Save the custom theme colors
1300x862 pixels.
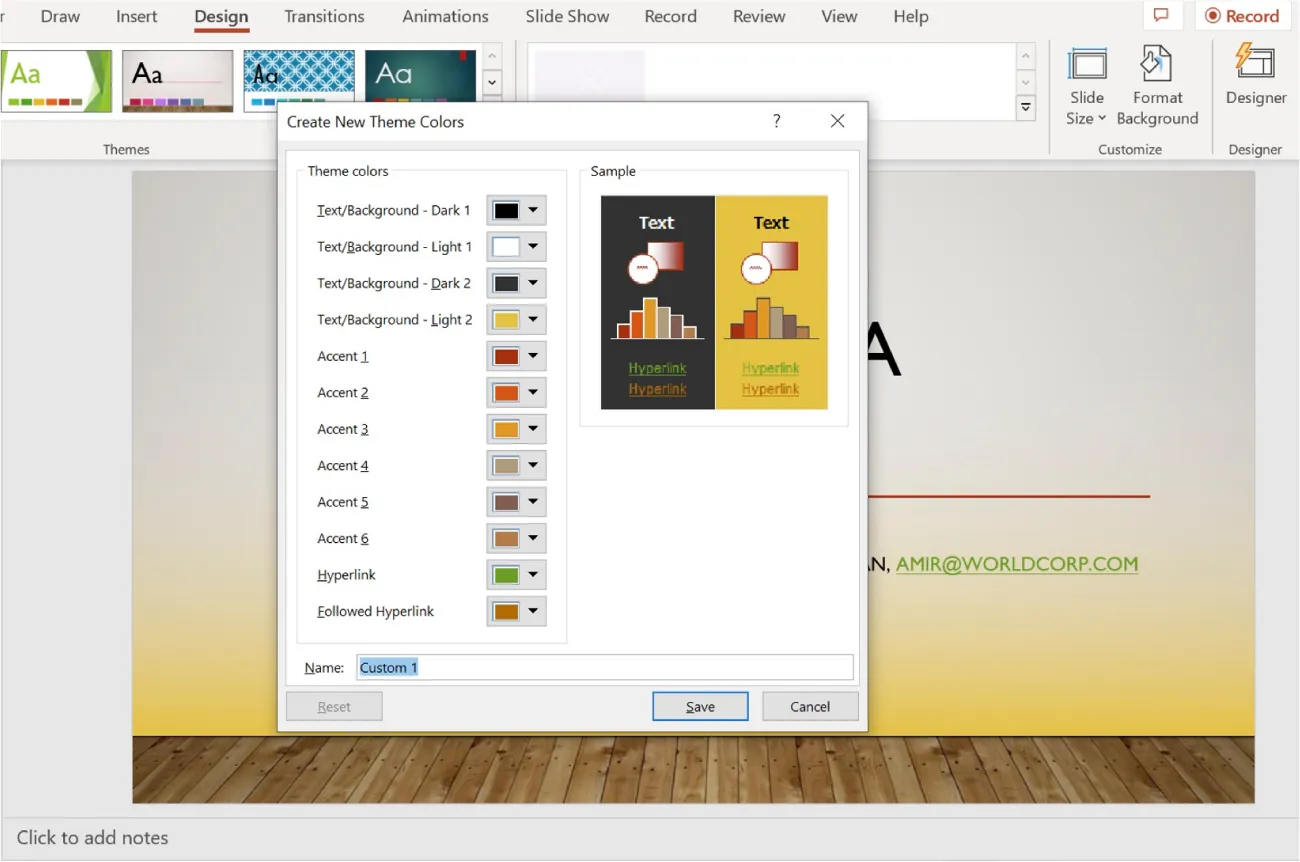click(x=700, y=706)
